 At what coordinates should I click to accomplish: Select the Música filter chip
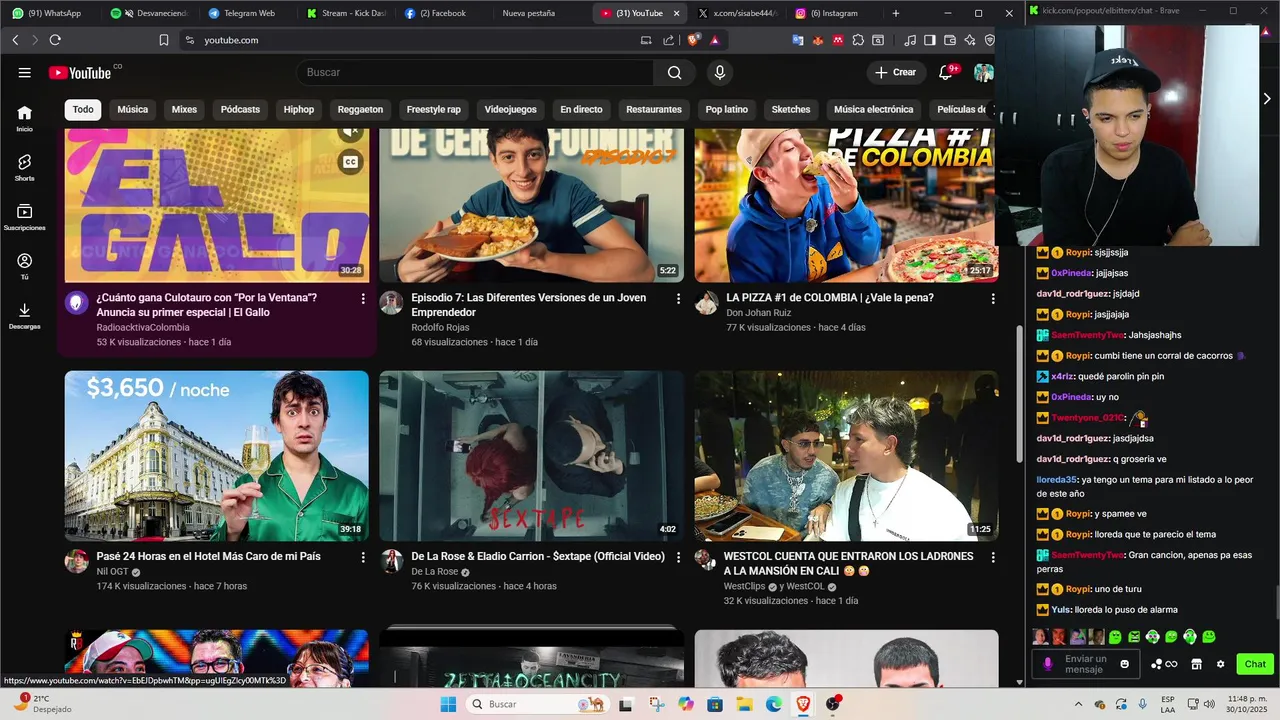coord(132,110)
